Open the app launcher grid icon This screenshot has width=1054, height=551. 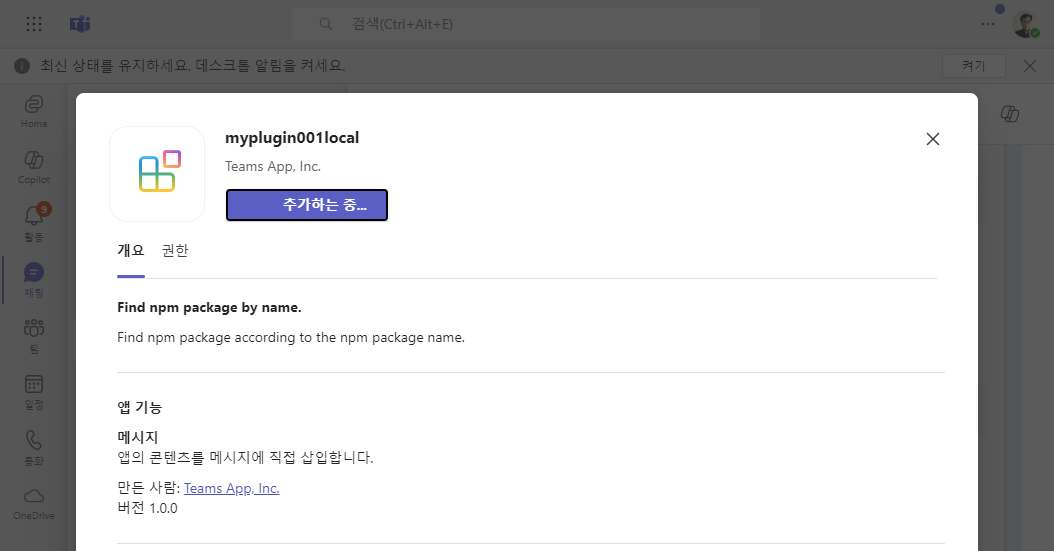coord(34,24)
